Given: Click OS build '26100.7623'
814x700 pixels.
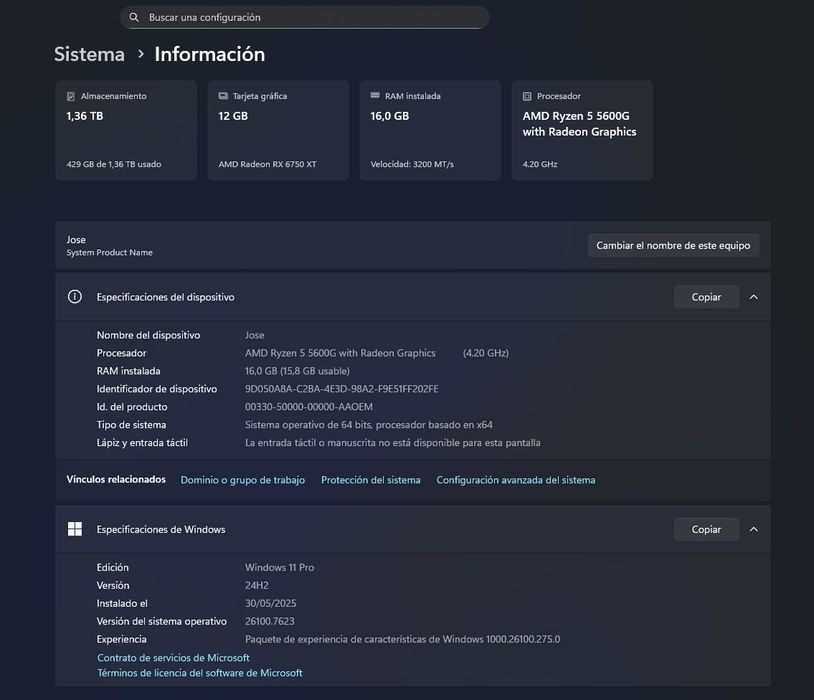Looking at the screenshot, I should [x=269, y=621].
